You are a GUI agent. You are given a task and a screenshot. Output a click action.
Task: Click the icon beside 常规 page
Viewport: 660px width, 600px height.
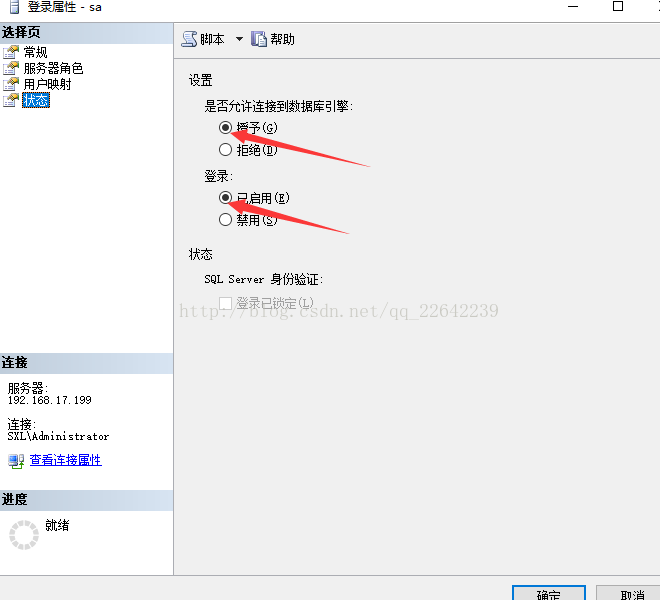pos(11,52)
